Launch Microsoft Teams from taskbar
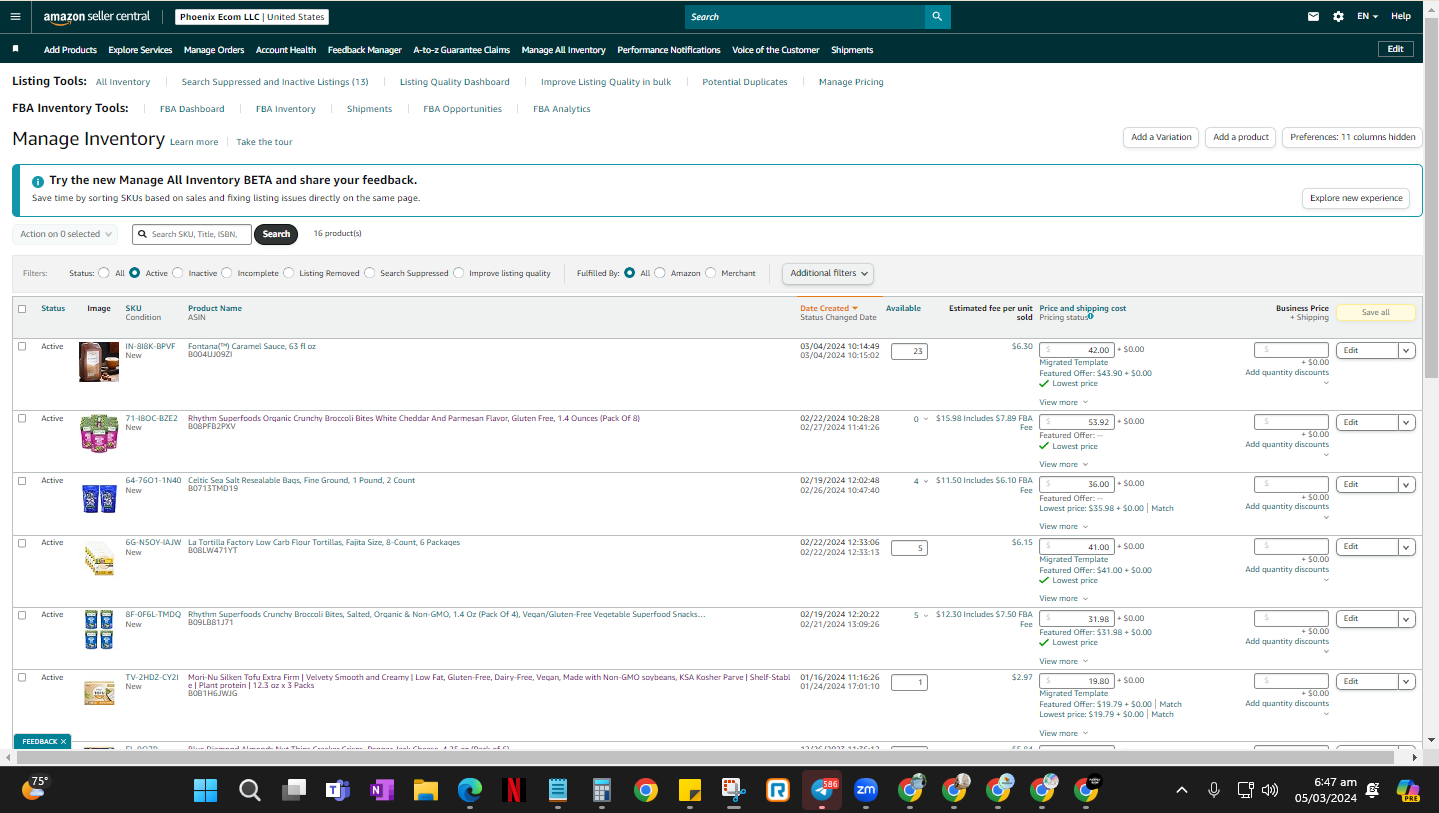The image size is (1439, 813). [x=337, y=790]
